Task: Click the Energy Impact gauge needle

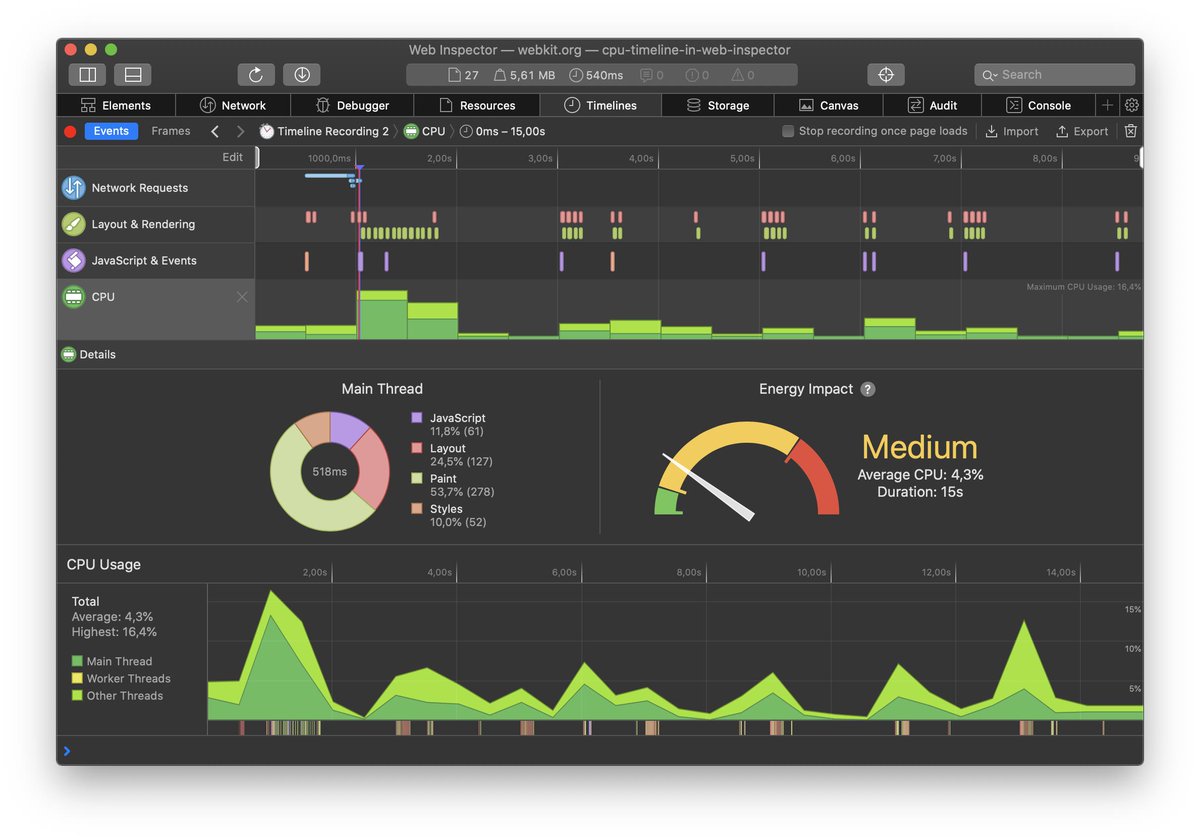Action: click(x=708, y=489)
